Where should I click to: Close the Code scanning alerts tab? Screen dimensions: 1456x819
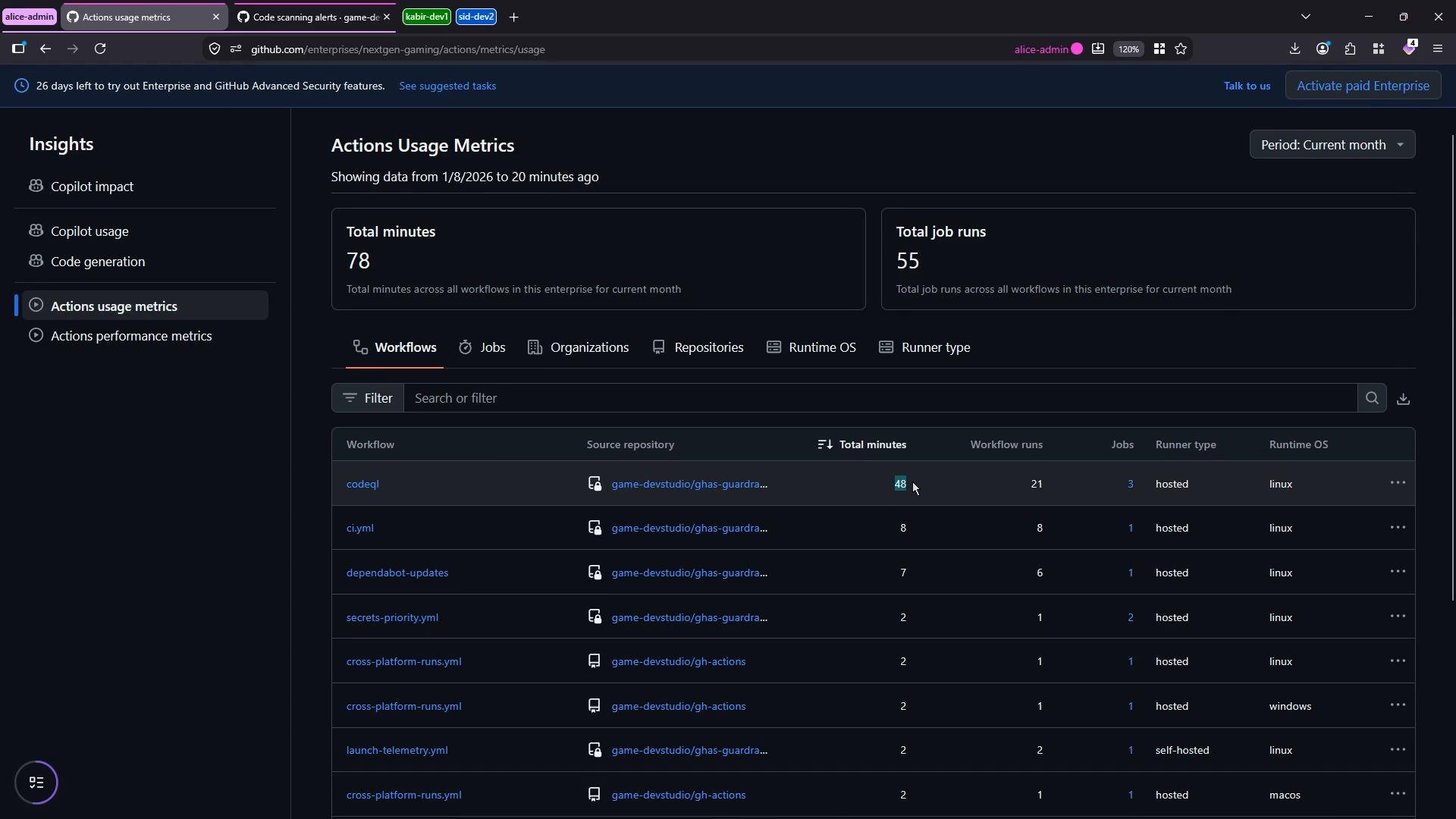387,17
